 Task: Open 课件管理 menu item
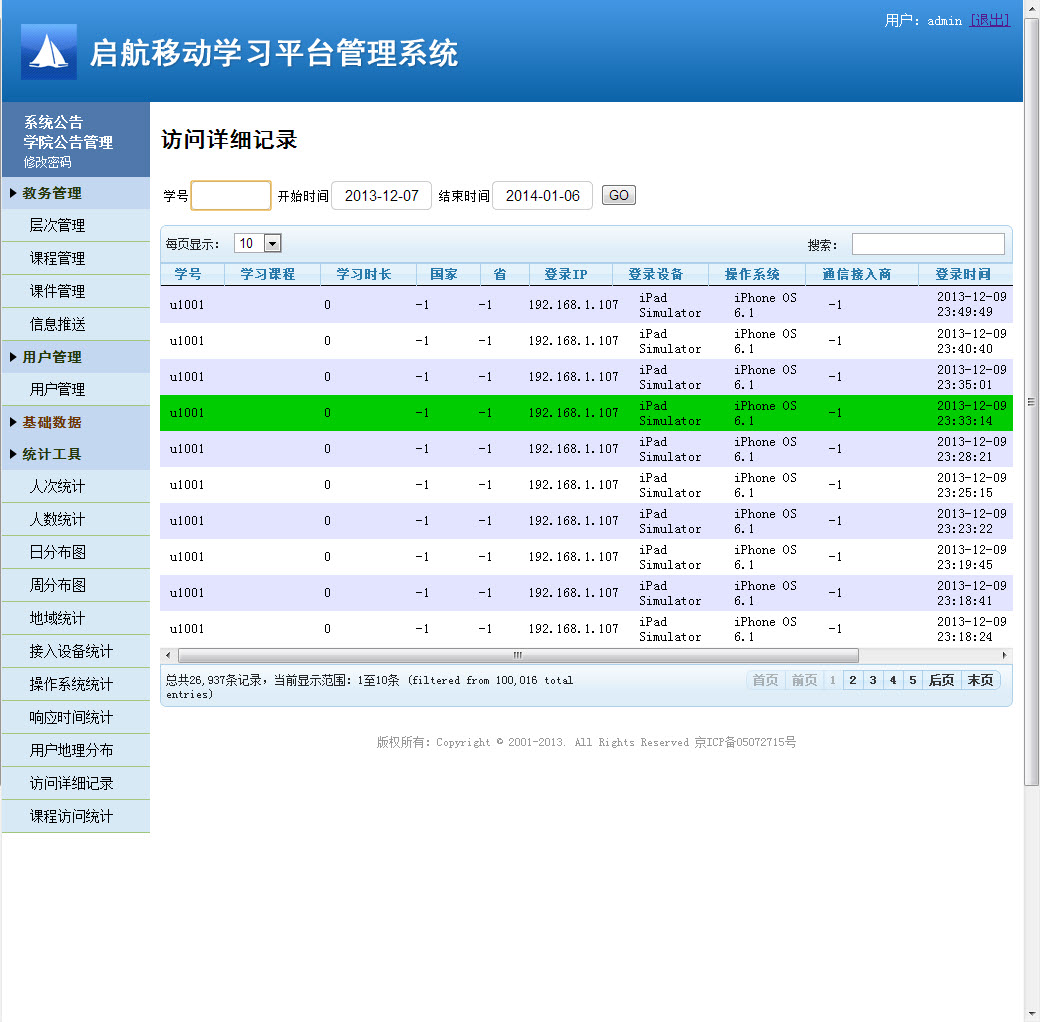point(76,291)
